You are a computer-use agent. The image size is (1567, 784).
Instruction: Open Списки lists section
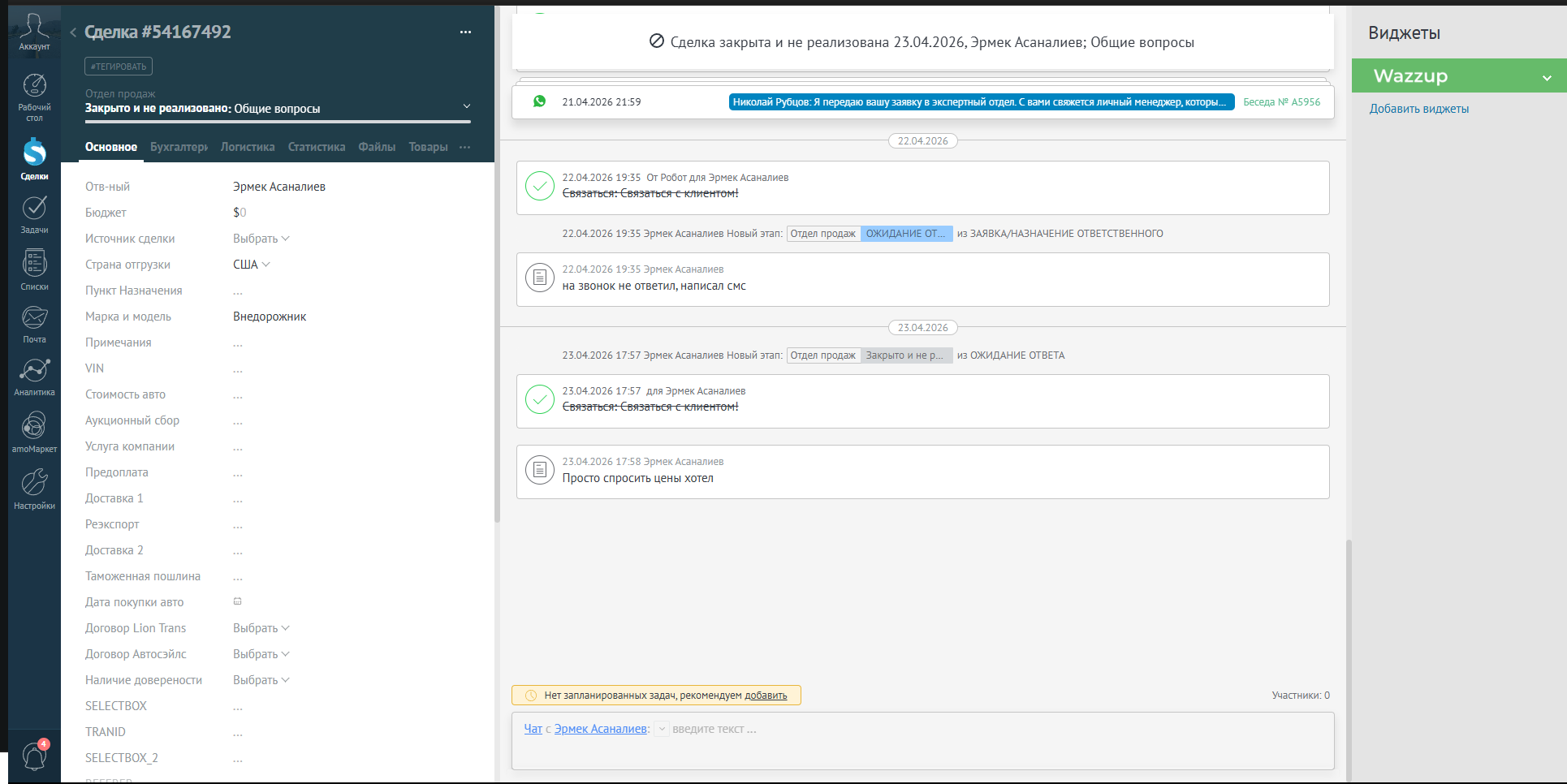(x=34, y=269)
